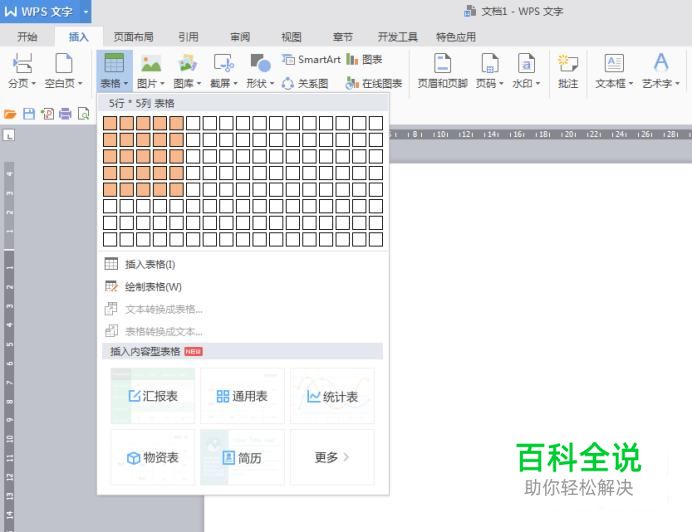This screenshot has width=692, height=532.
Task: Click the 图片 picture icon
Action: (151, 63)
